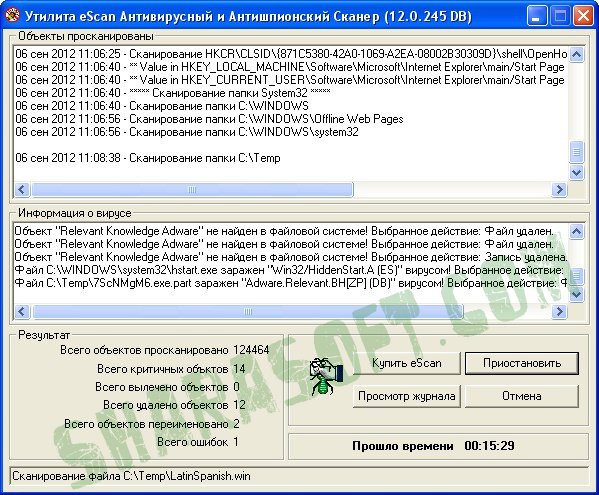This screenshot has width=599, height=495.
Task: Minimize the eScan window
Action: click(537, 16)
